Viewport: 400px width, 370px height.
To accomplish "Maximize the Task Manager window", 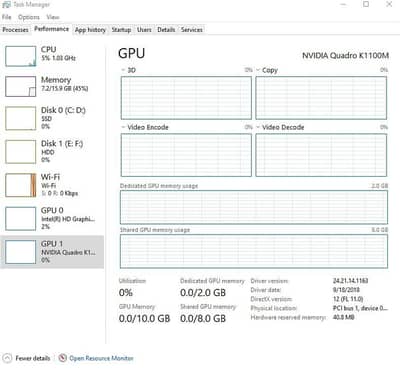I will [366, 4].
